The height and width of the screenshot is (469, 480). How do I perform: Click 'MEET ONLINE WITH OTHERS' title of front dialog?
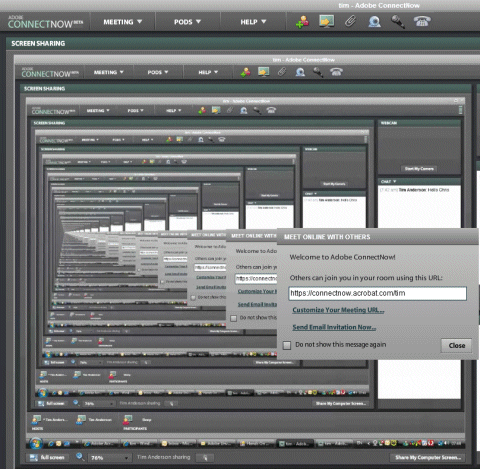tap(327, 237)
